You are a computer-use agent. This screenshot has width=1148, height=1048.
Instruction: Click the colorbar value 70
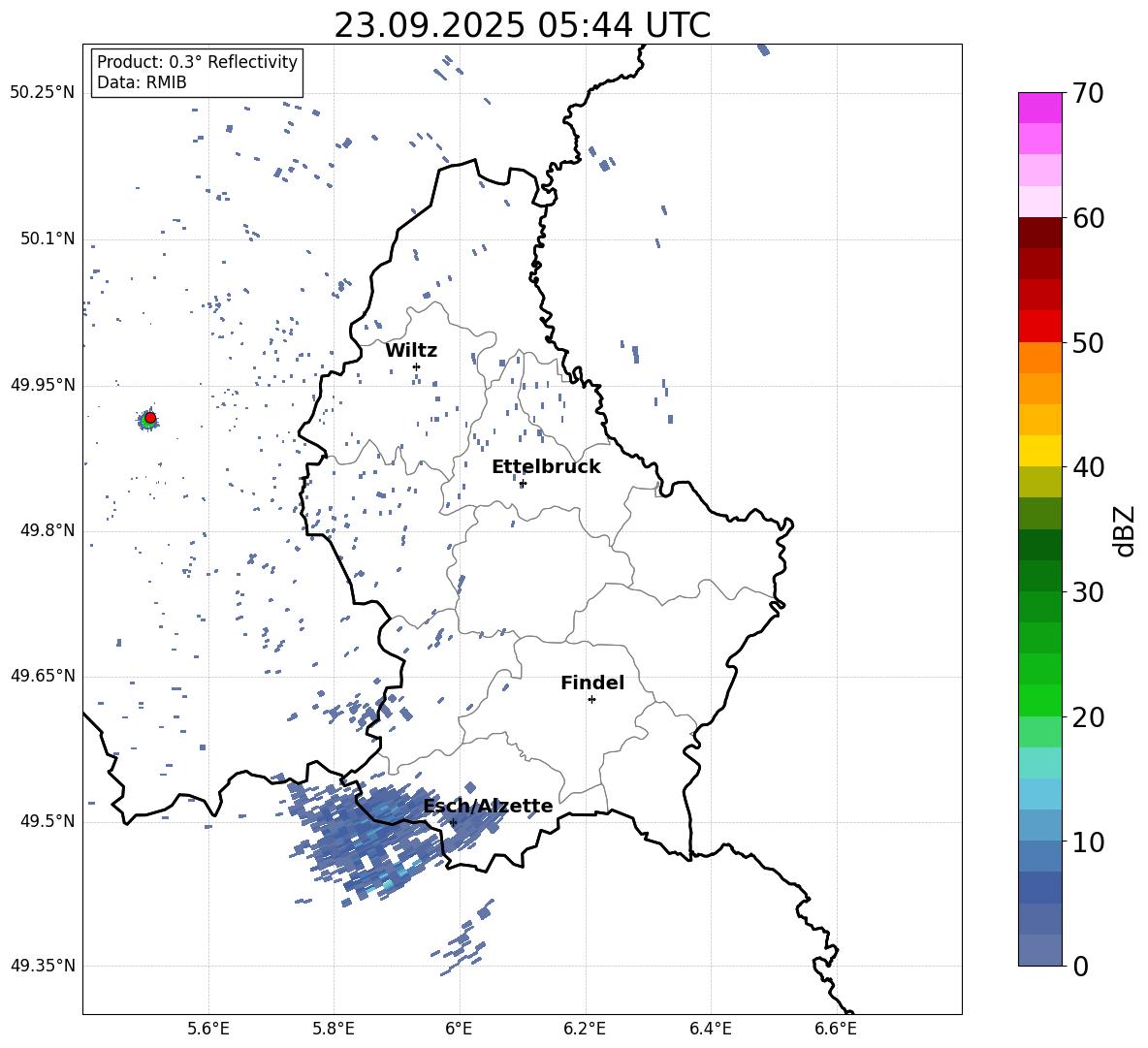[1088, 93]
